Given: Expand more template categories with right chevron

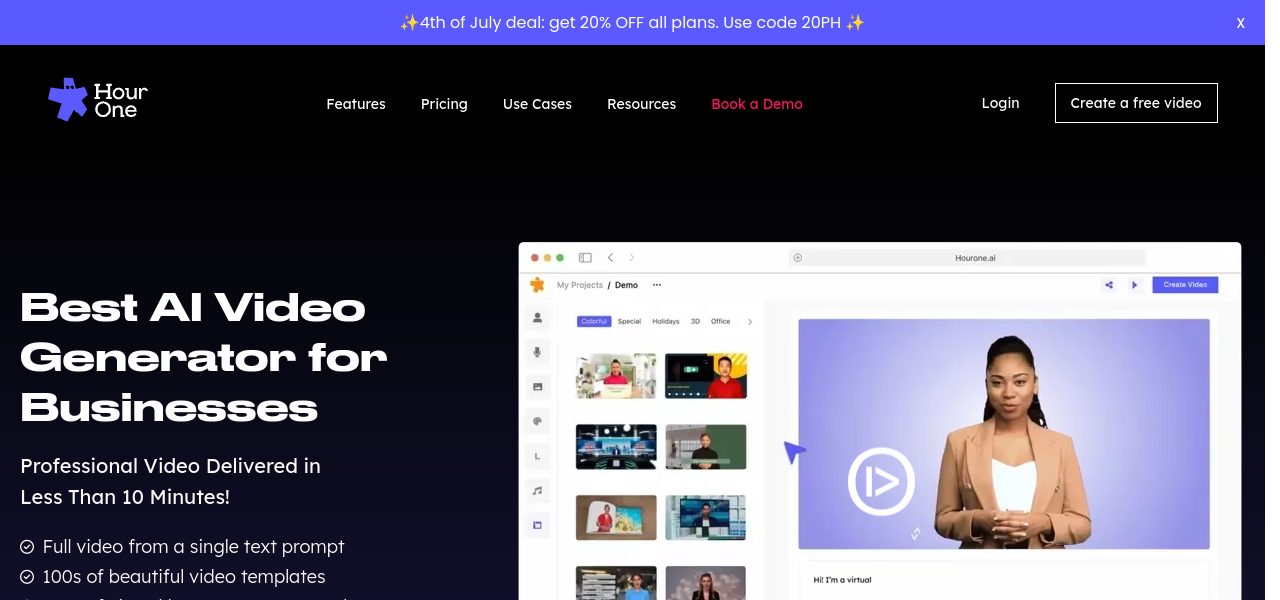Looking at the screenshot, I should 750,322.
